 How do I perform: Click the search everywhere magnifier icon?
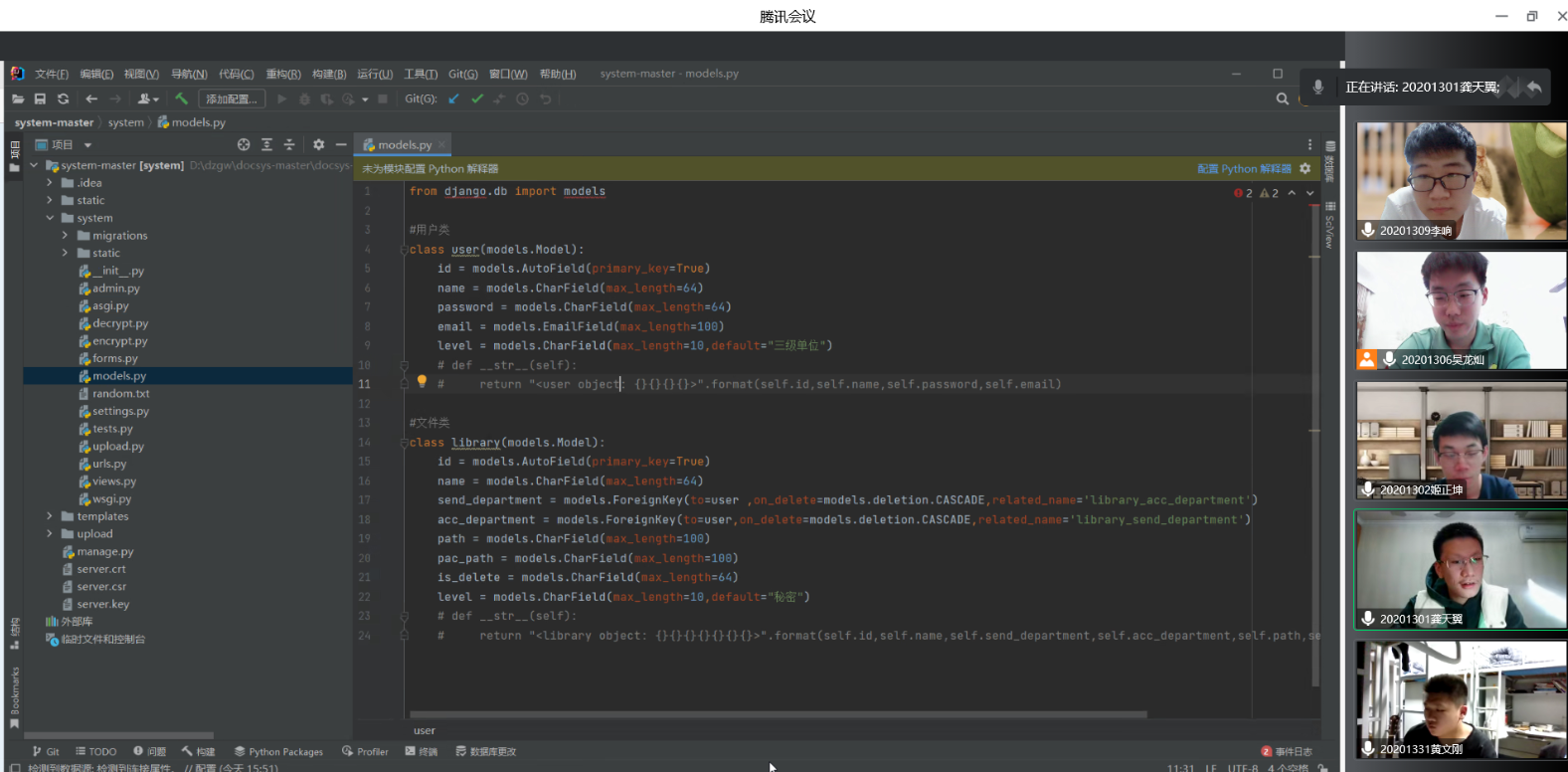1283,99
